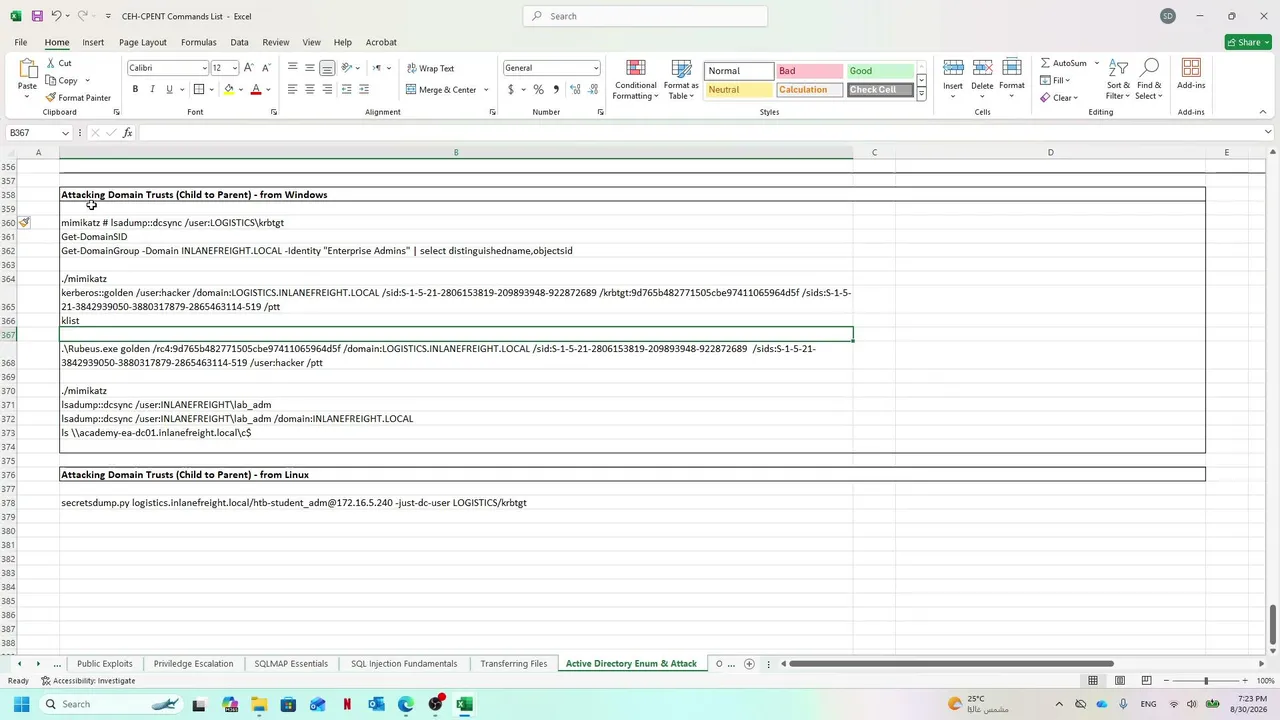Toggle Italic formatting
Image resolution: width=1280 pixels, height=720 pixels.
(x=152, y=90)
